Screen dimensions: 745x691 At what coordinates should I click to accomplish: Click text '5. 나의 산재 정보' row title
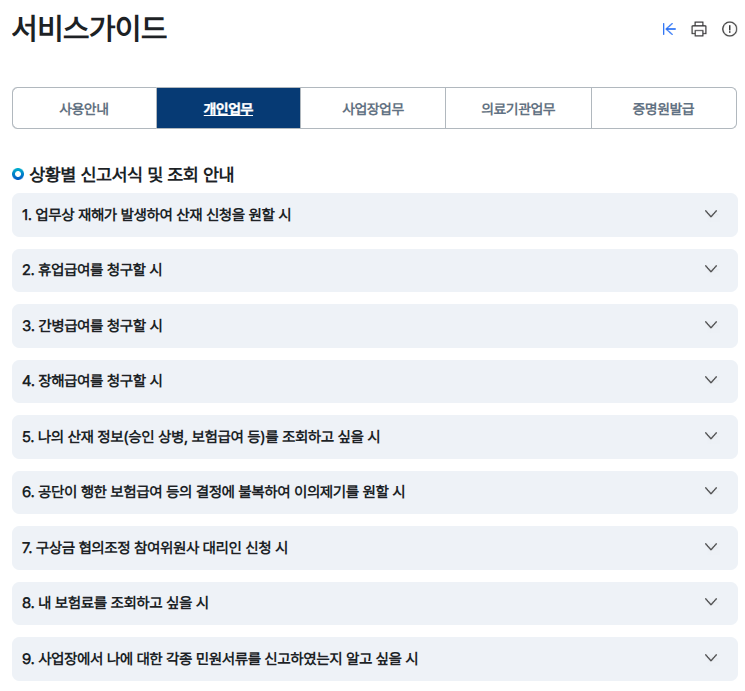point(201,437)
